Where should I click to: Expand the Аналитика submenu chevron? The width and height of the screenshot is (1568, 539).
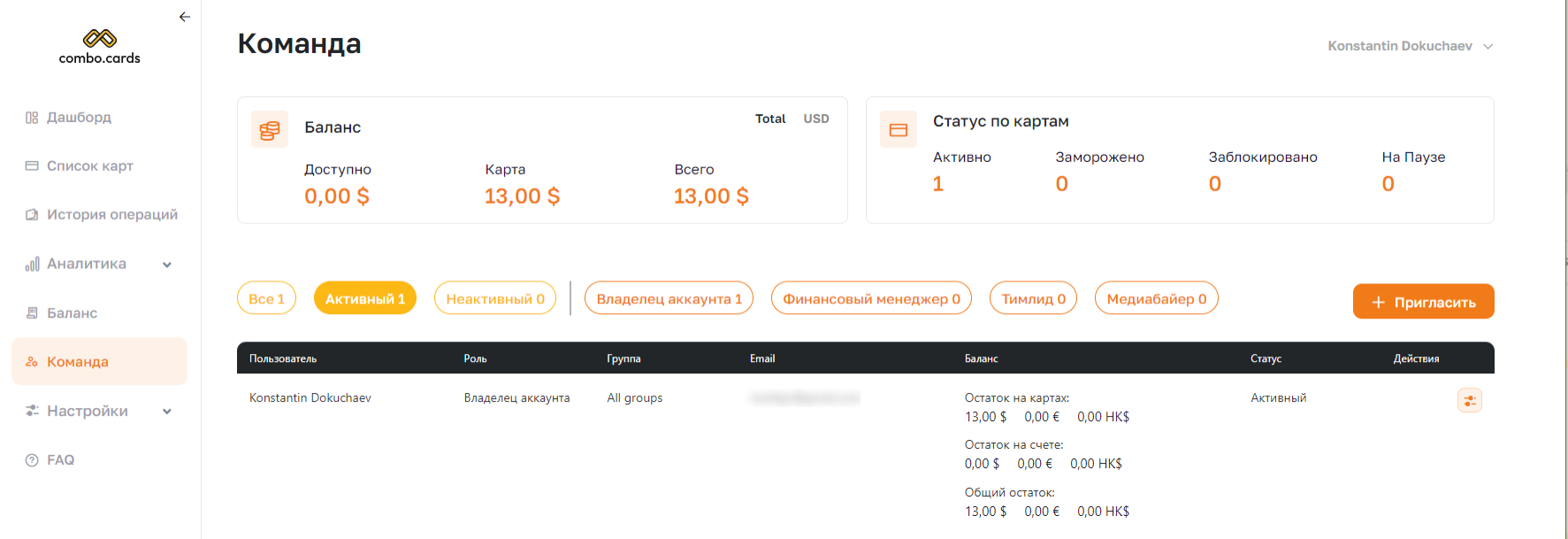pyautogui.click(x=167, y=265)
